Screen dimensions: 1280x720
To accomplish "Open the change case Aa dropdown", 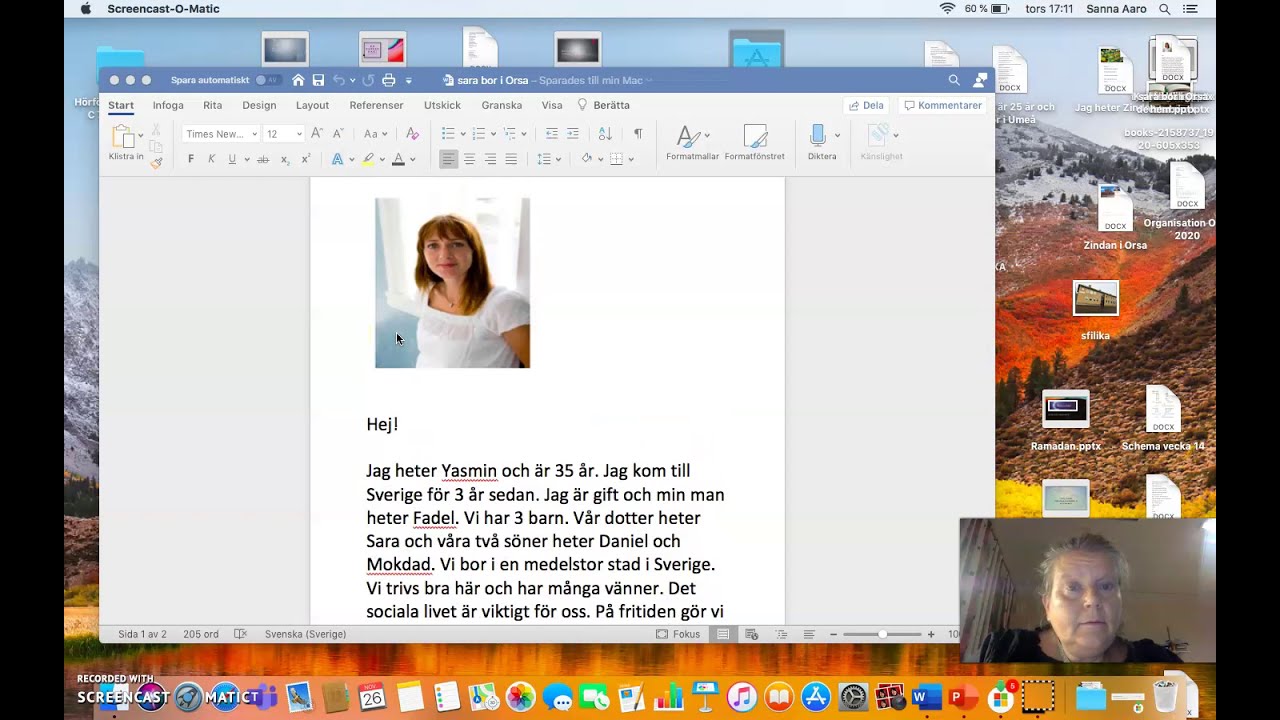I will (375, 133).
